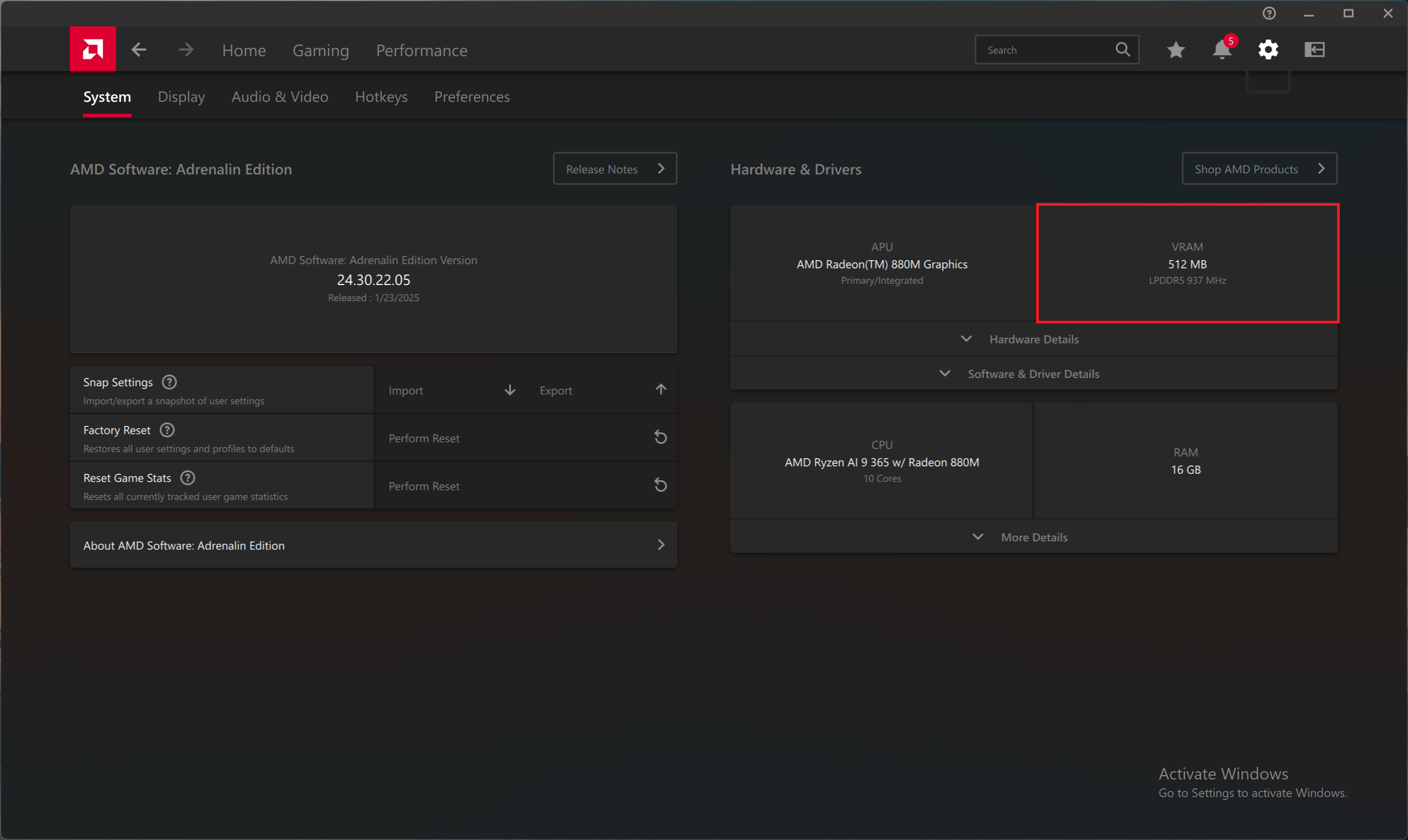Click the search magnifier icon
Screen dimensions: 1408x840
click(x=1122, y=50)
